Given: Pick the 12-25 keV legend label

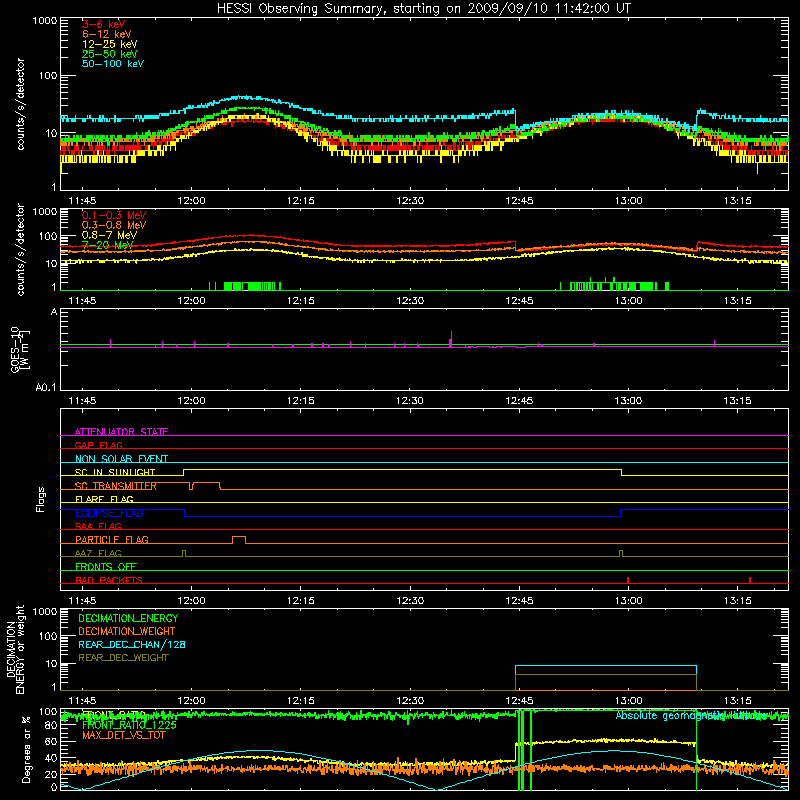Looking at the screenshot, I should [x=110, y=44].
